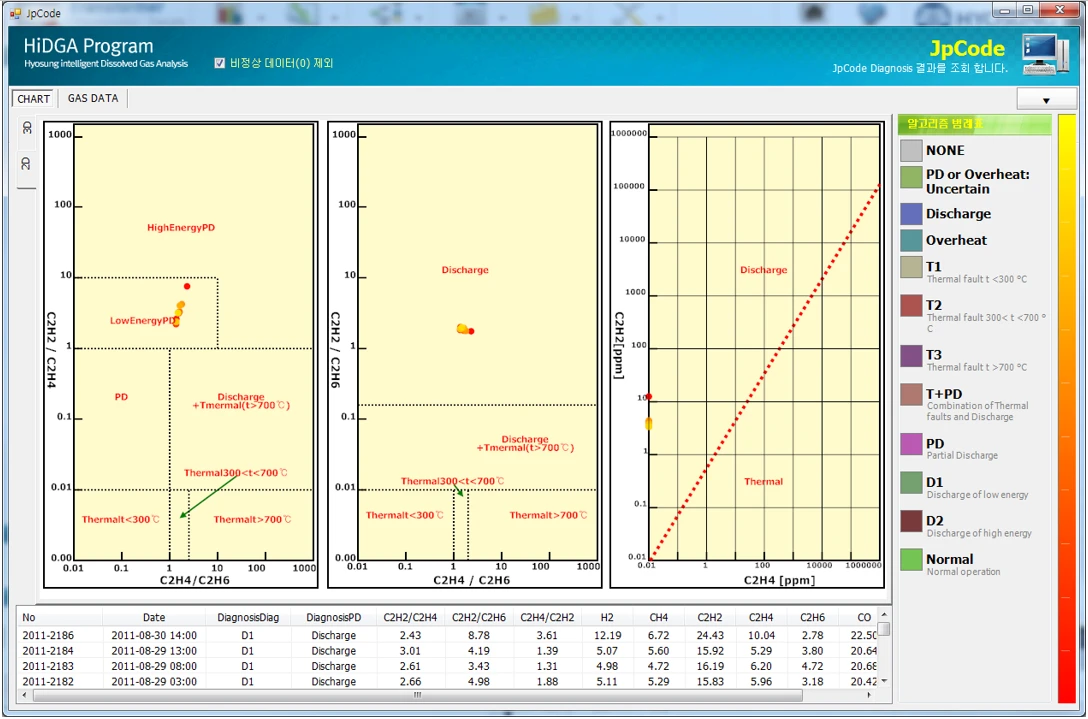The image size is (1088, 719).
Task: Click the table's scroll up arrow
Action: [x=883, y=615]
